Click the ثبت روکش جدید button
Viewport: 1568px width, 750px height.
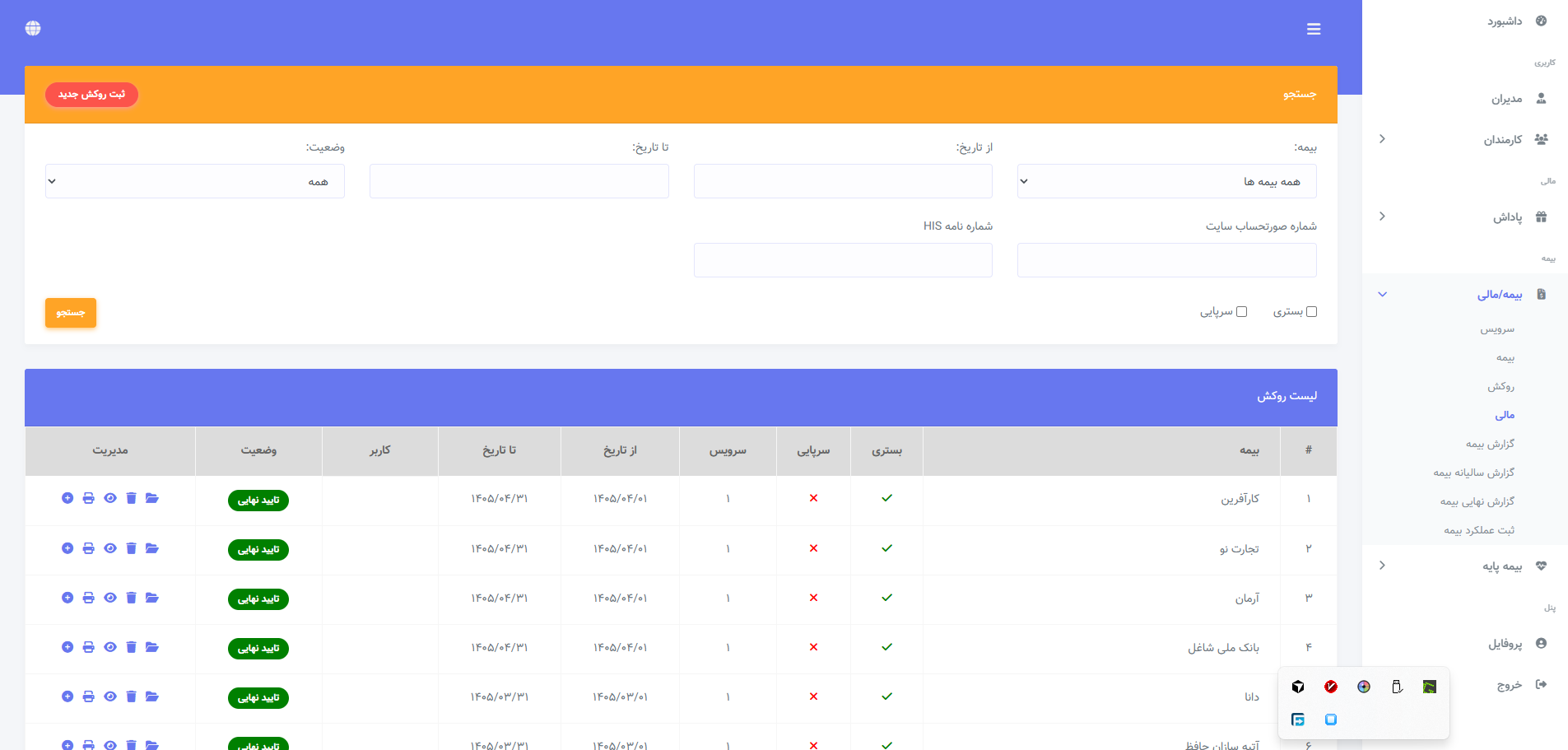point(91,95)
